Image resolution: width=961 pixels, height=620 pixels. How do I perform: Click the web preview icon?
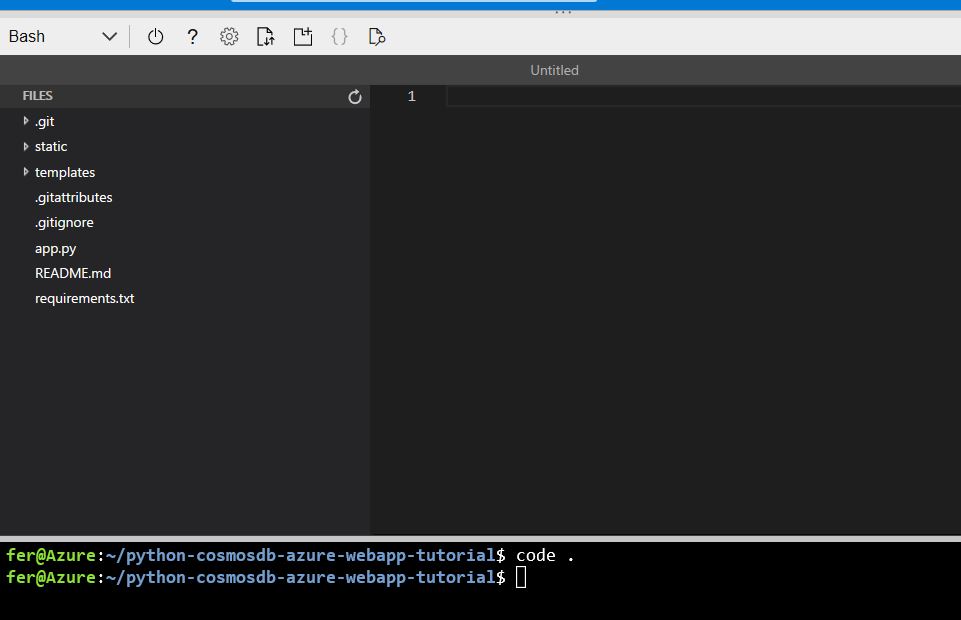[377, 37]
